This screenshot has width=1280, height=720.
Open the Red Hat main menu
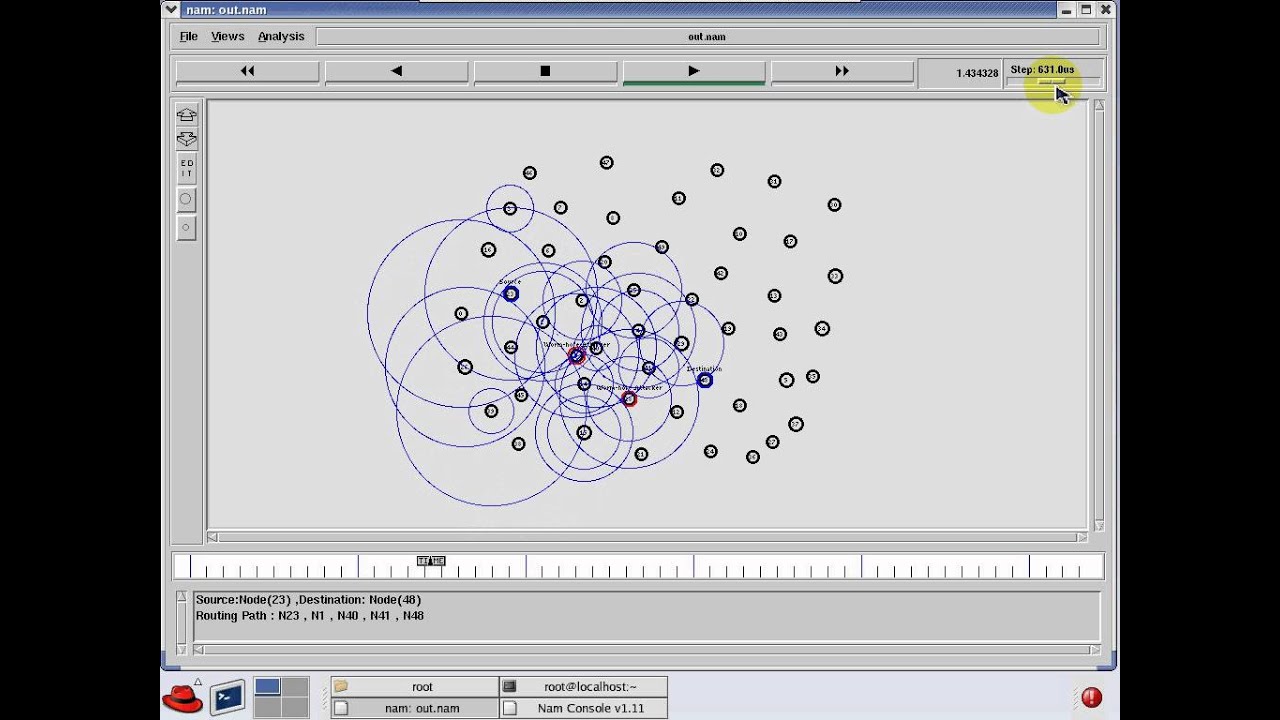(183, 696)
